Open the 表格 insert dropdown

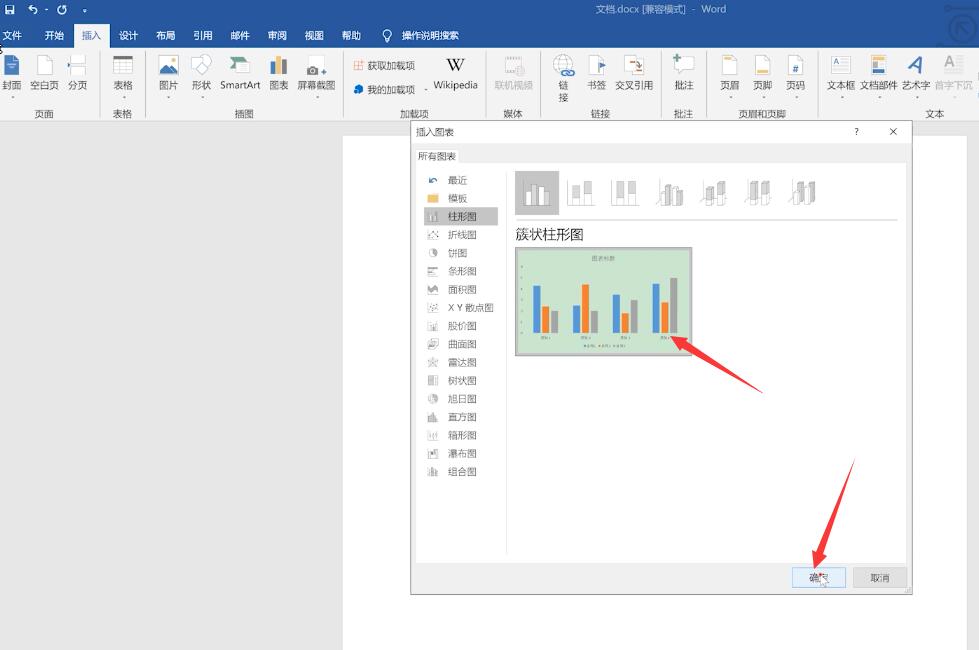point(123,76)
